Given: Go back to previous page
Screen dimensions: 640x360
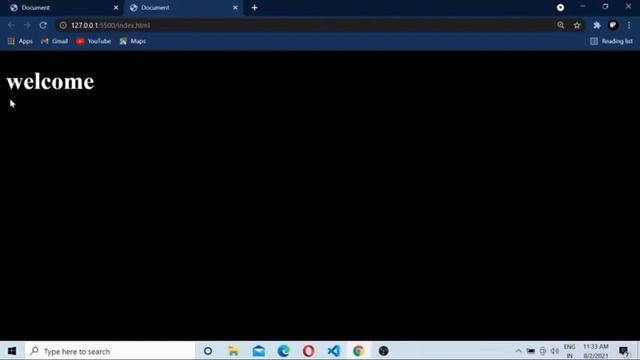Looking at the screenshot, I should [x=11, y=25].
